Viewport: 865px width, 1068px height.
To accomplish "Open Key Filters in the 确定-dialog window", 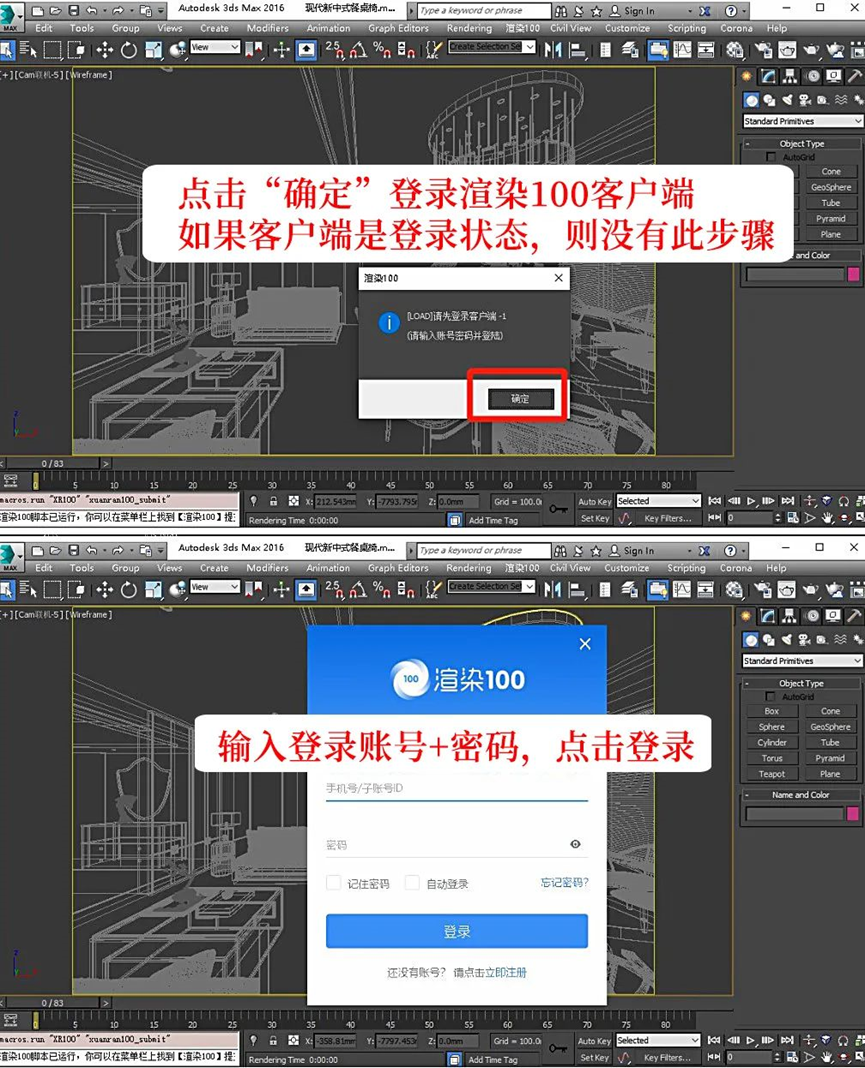I will tap(667, 518).
